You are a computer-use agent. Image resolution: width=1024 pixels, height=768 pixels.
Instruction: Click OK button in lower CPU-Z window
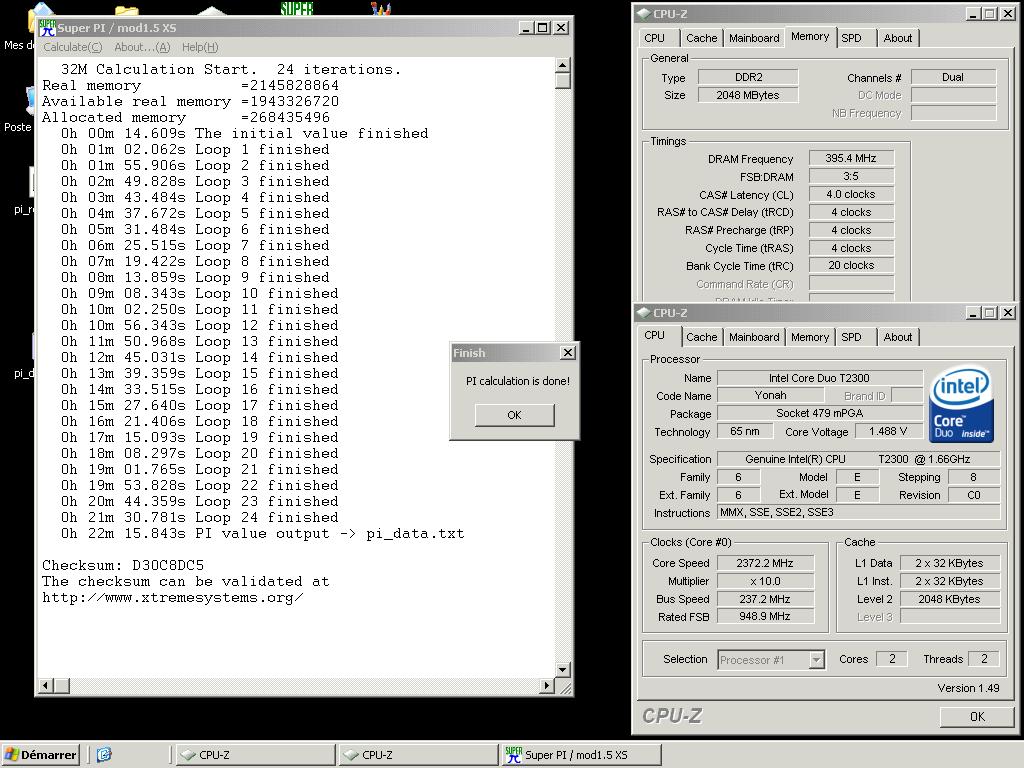click(977, 716)
